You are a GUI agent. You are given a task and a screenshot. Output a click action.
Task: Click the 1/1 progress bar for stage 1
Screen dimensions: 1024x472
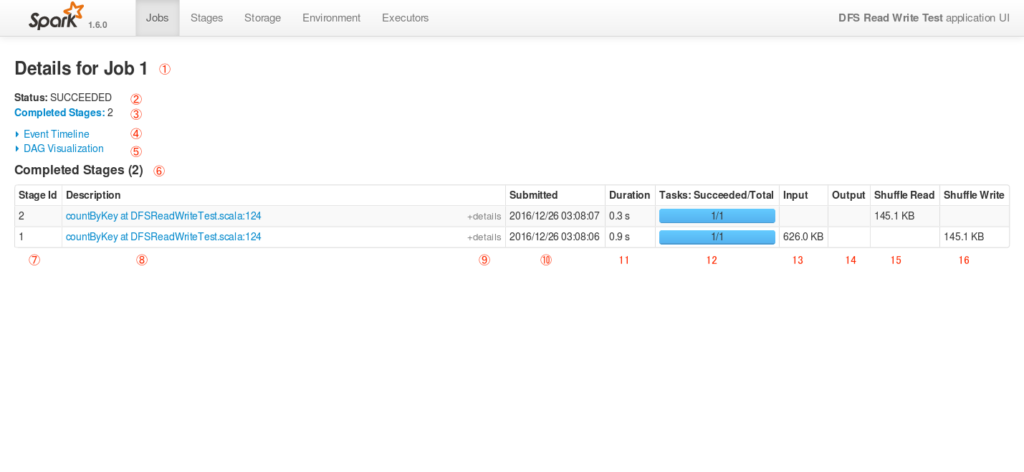(x=717, y=237)
